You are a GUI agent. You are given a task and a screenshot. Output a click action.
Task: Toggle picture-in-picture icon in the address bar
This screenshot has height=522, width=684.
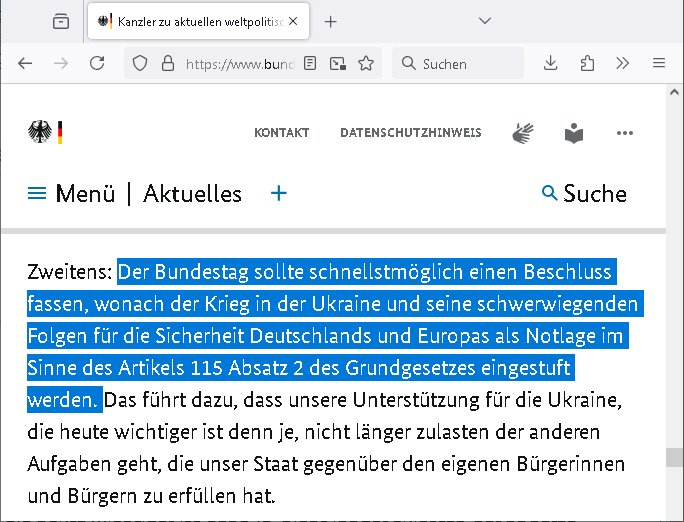pyautogui.click(x=339, y=63)
